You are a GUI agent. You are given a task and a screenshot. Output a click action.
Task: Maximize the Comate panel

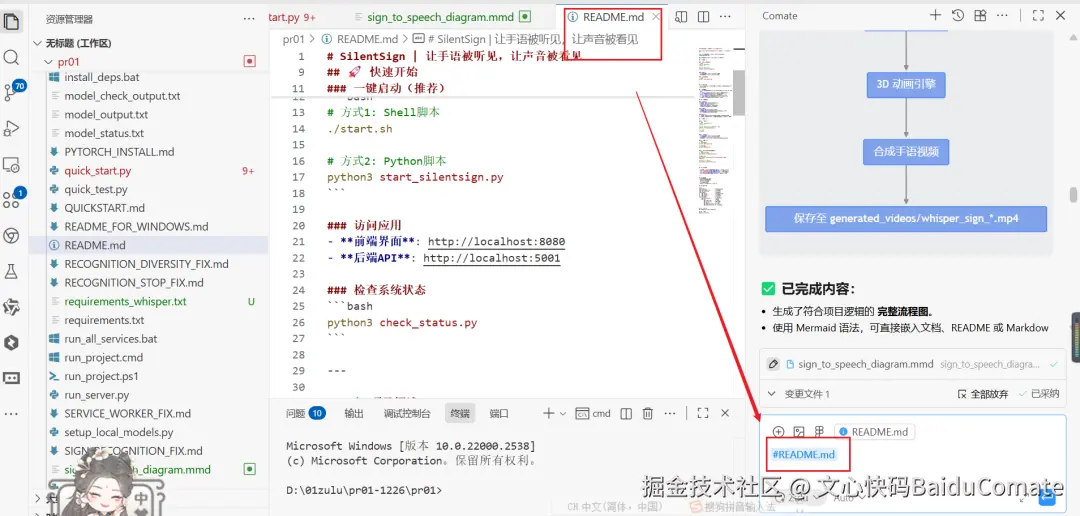coord(1038,15)
